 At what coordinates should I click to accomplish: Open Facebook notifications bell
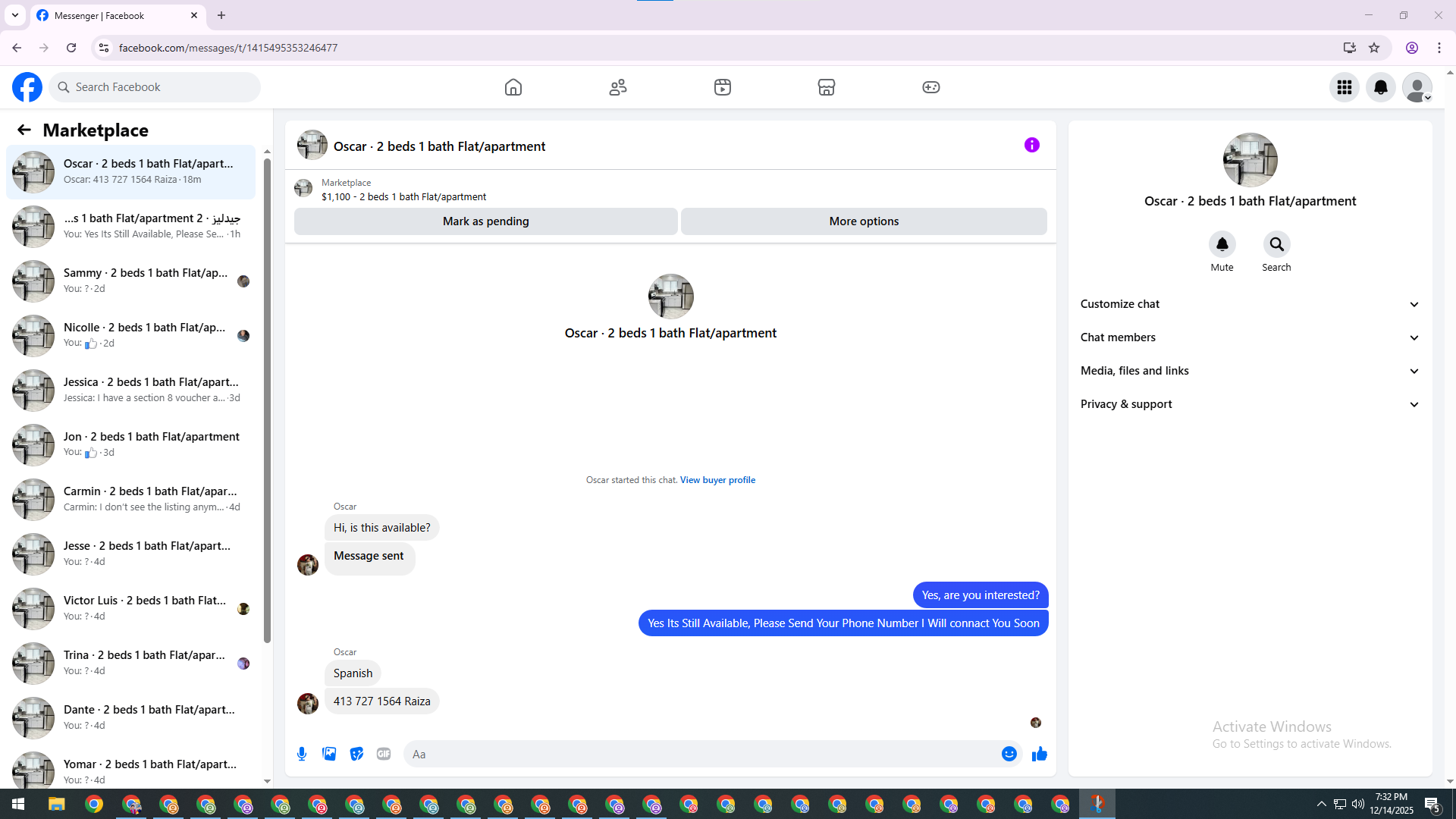pos(1380,87)
